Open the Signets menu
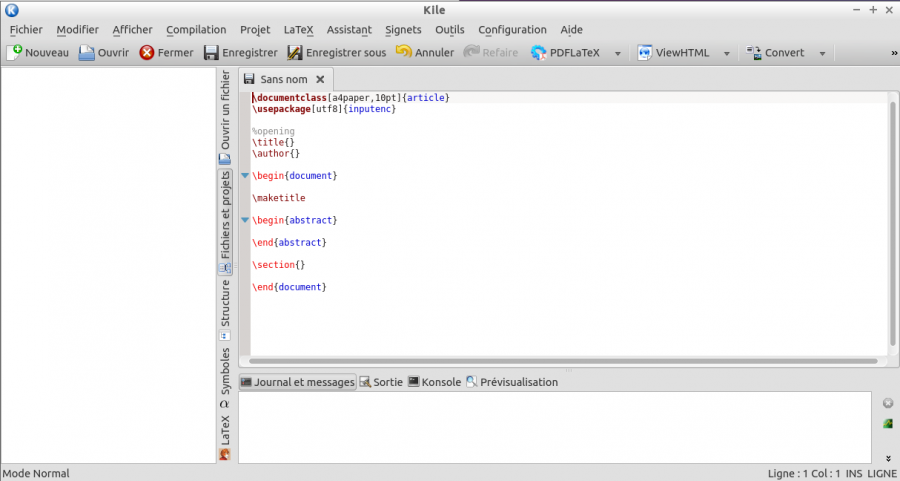The image size is (900, 481). [403, 30]
